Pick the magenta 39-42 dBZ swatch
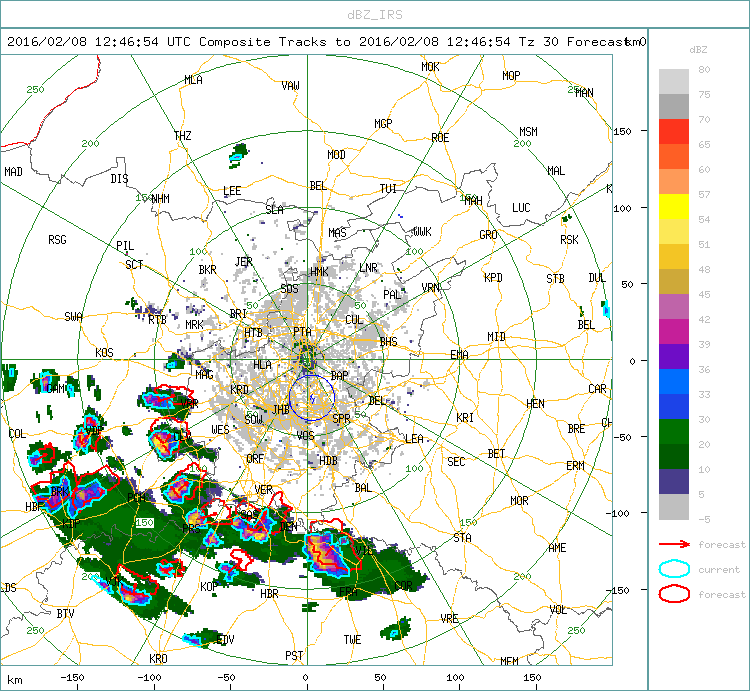 [x=673, y=331]
